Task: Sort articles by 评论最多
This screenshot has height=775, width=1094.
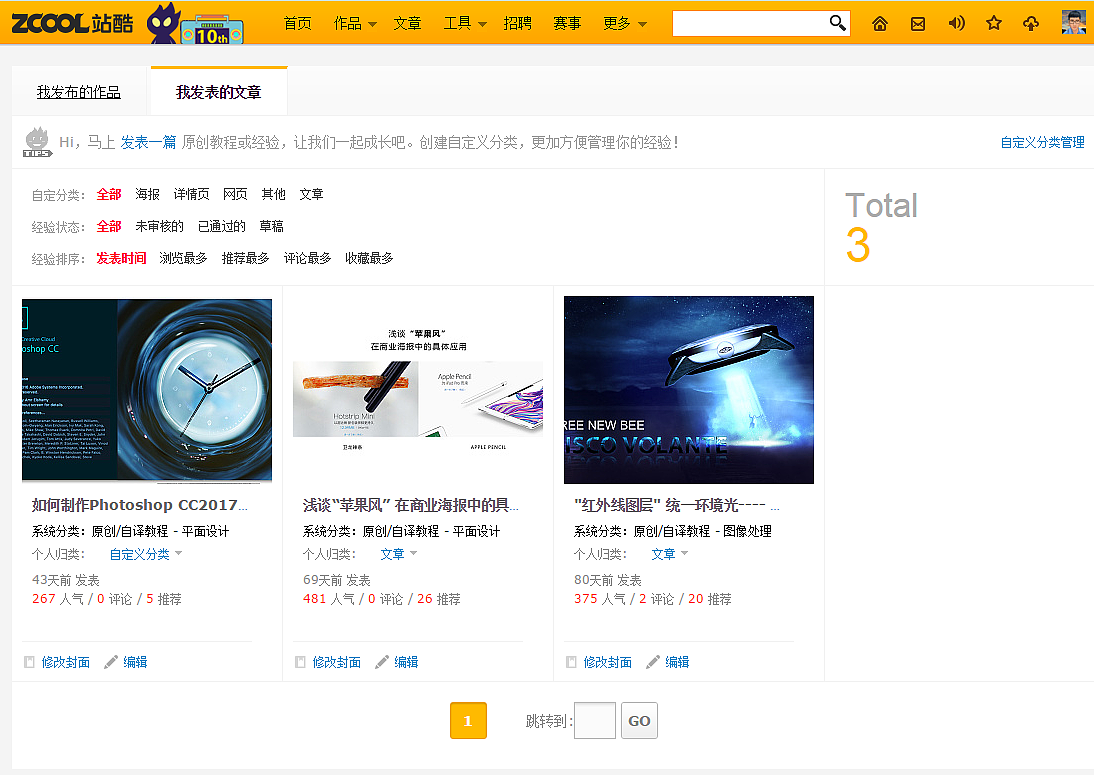Action: click(308, 258)
